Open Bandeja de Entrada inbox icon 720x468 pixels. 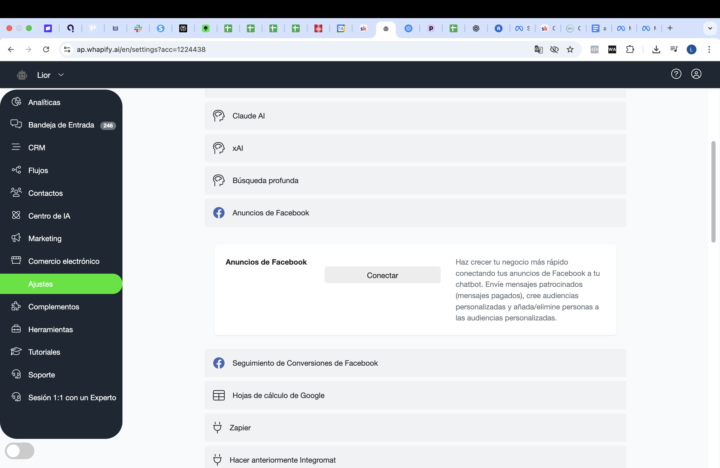(x=16, y=124)
